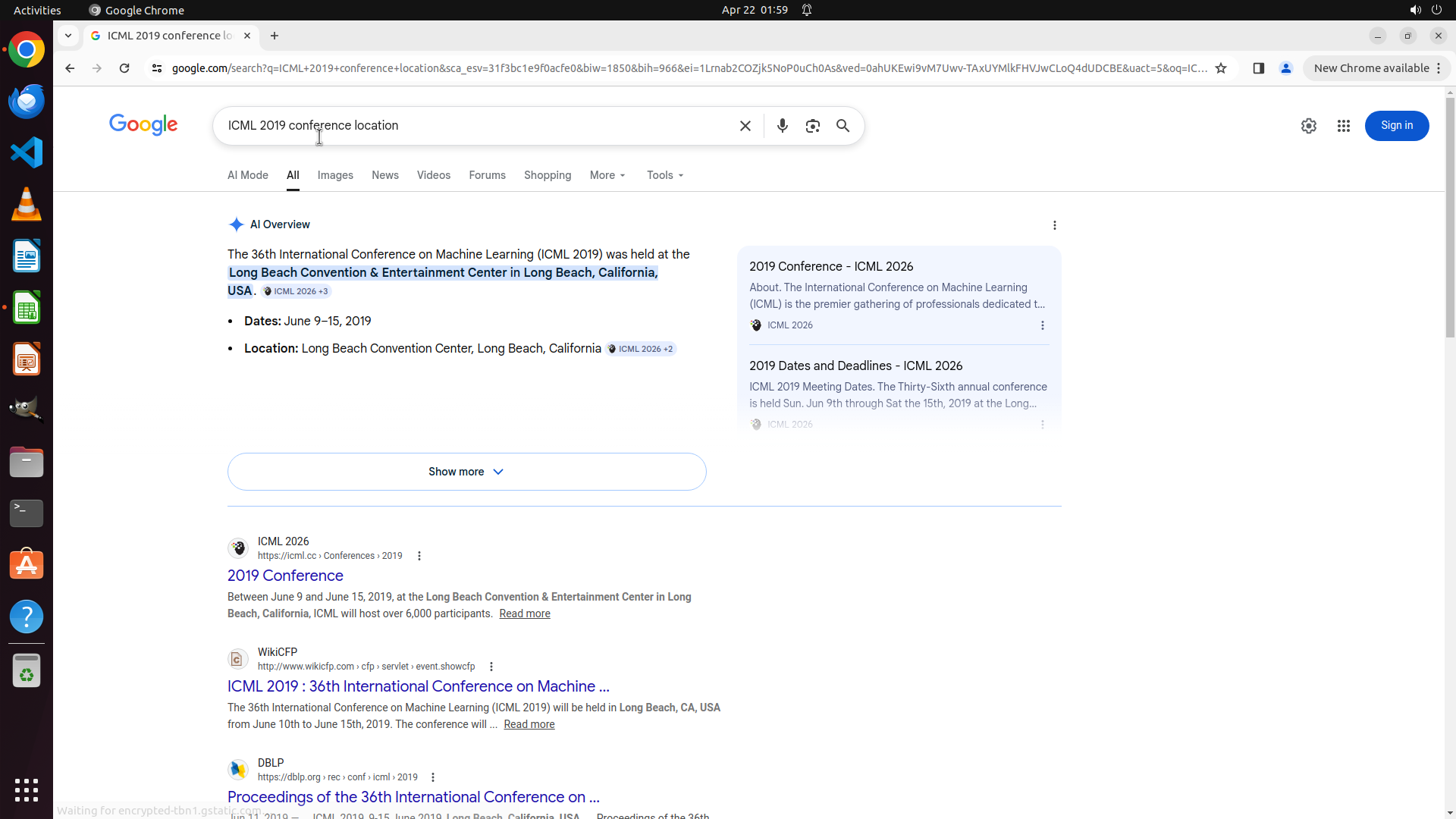Screen dimensions: 1456x819
Task: Open Google Lens image search
Action: pos(812,126)
